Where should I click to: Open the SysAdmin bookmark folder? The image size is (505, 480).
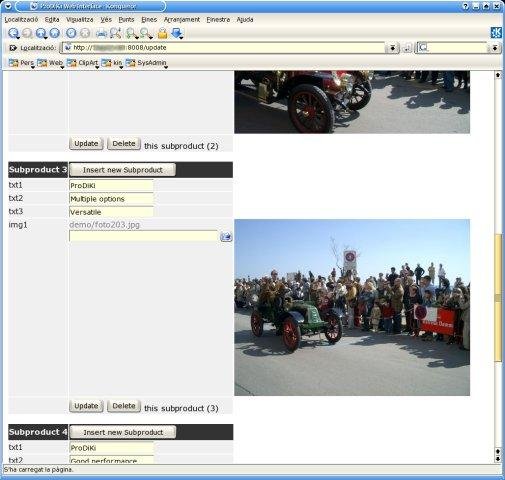coord(146,63)
